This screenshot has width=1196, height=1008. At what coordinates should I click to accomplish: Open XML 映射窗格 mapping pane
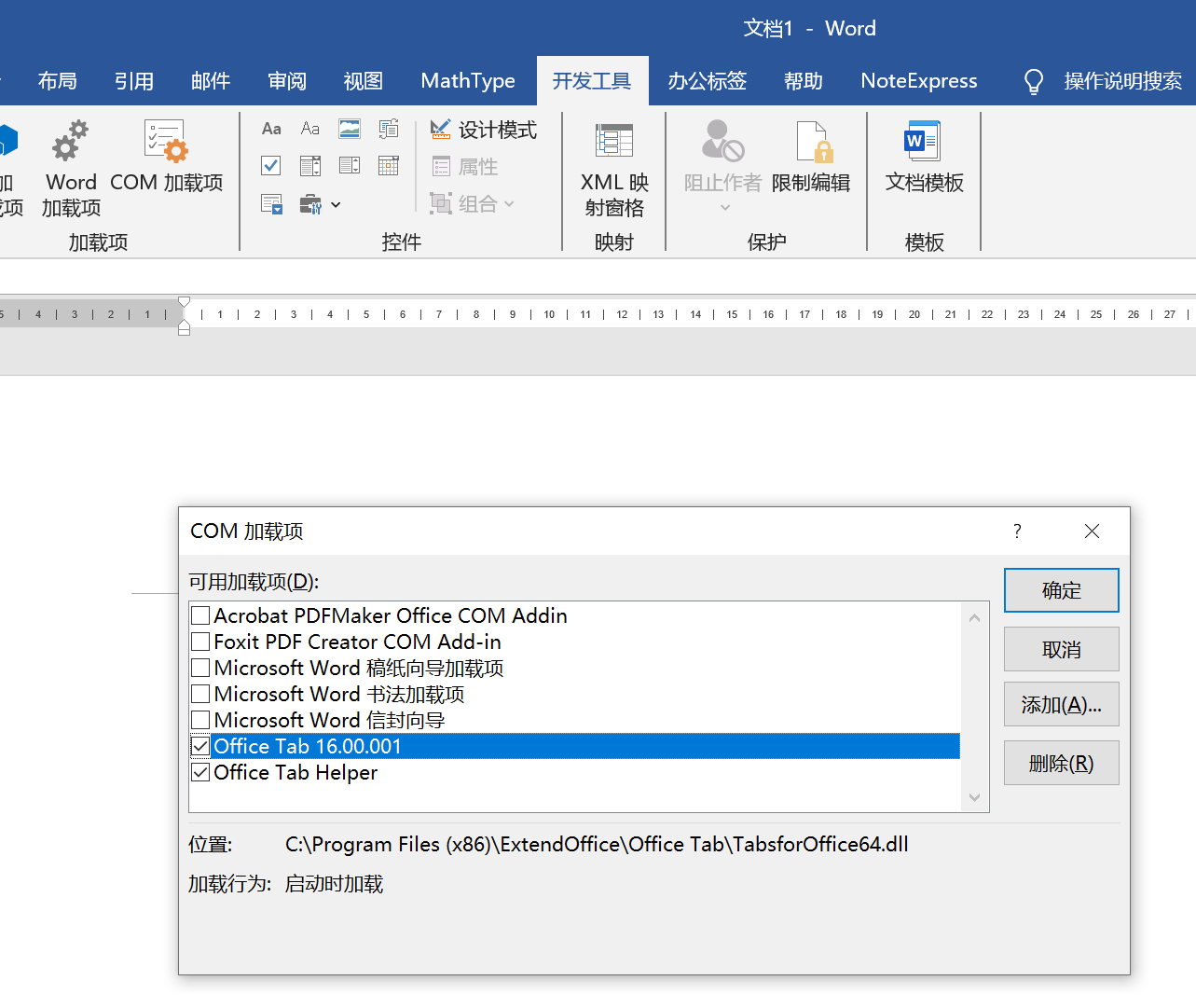[x=614, y=168]
